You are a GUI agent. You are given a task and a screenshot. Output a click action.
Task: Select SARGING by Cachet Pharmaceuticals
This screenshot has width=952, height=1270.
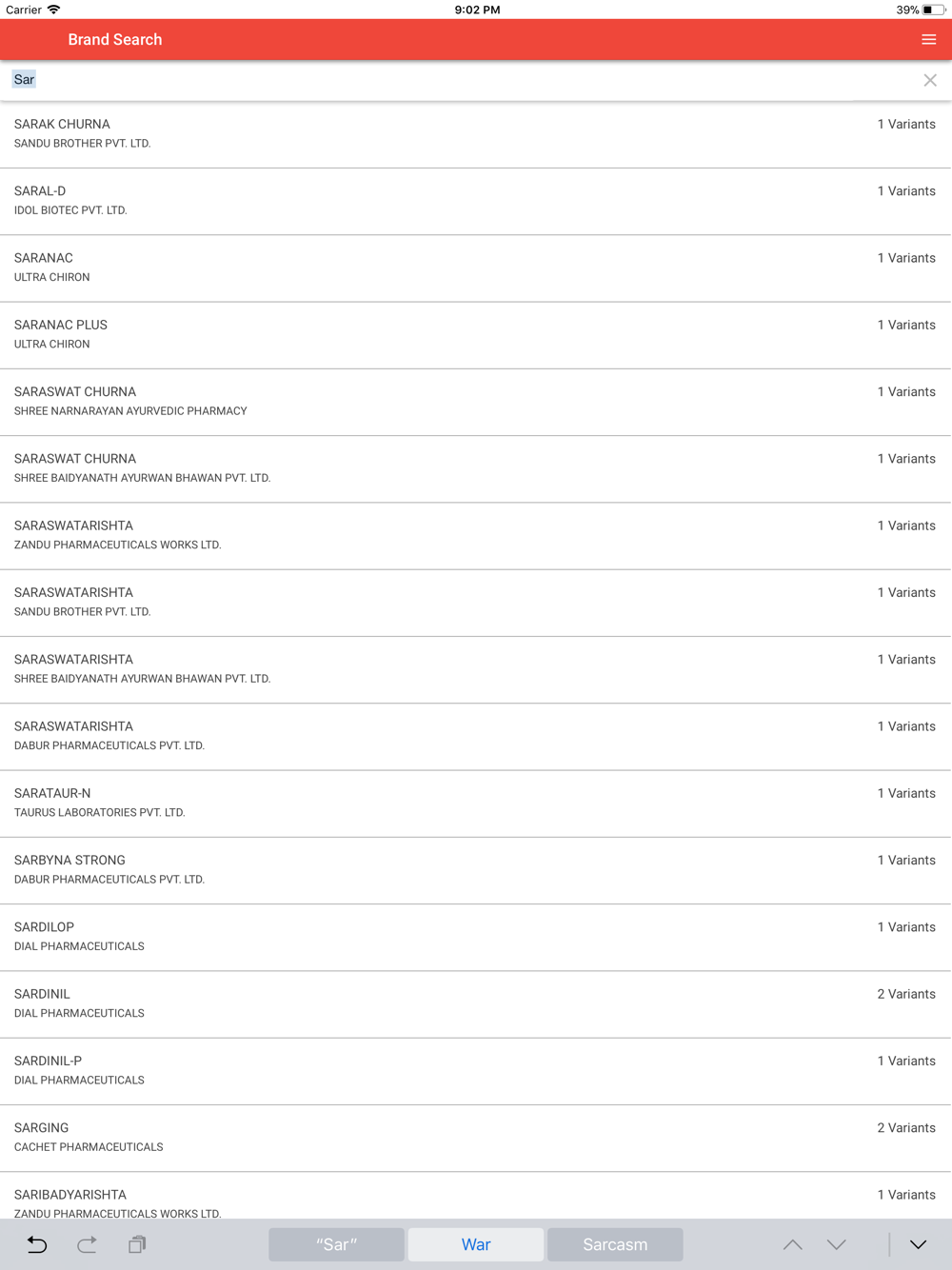476,1139
